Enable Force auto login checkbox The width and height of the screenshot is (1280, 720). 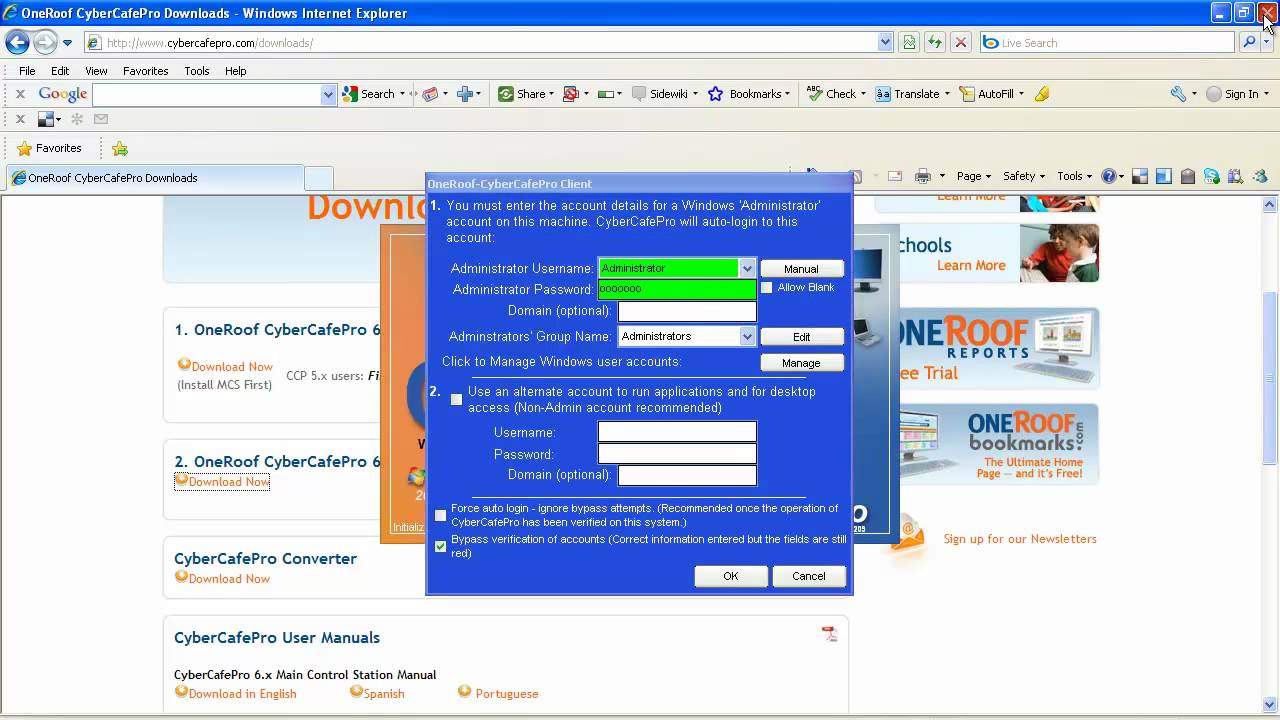pos(440,515)
